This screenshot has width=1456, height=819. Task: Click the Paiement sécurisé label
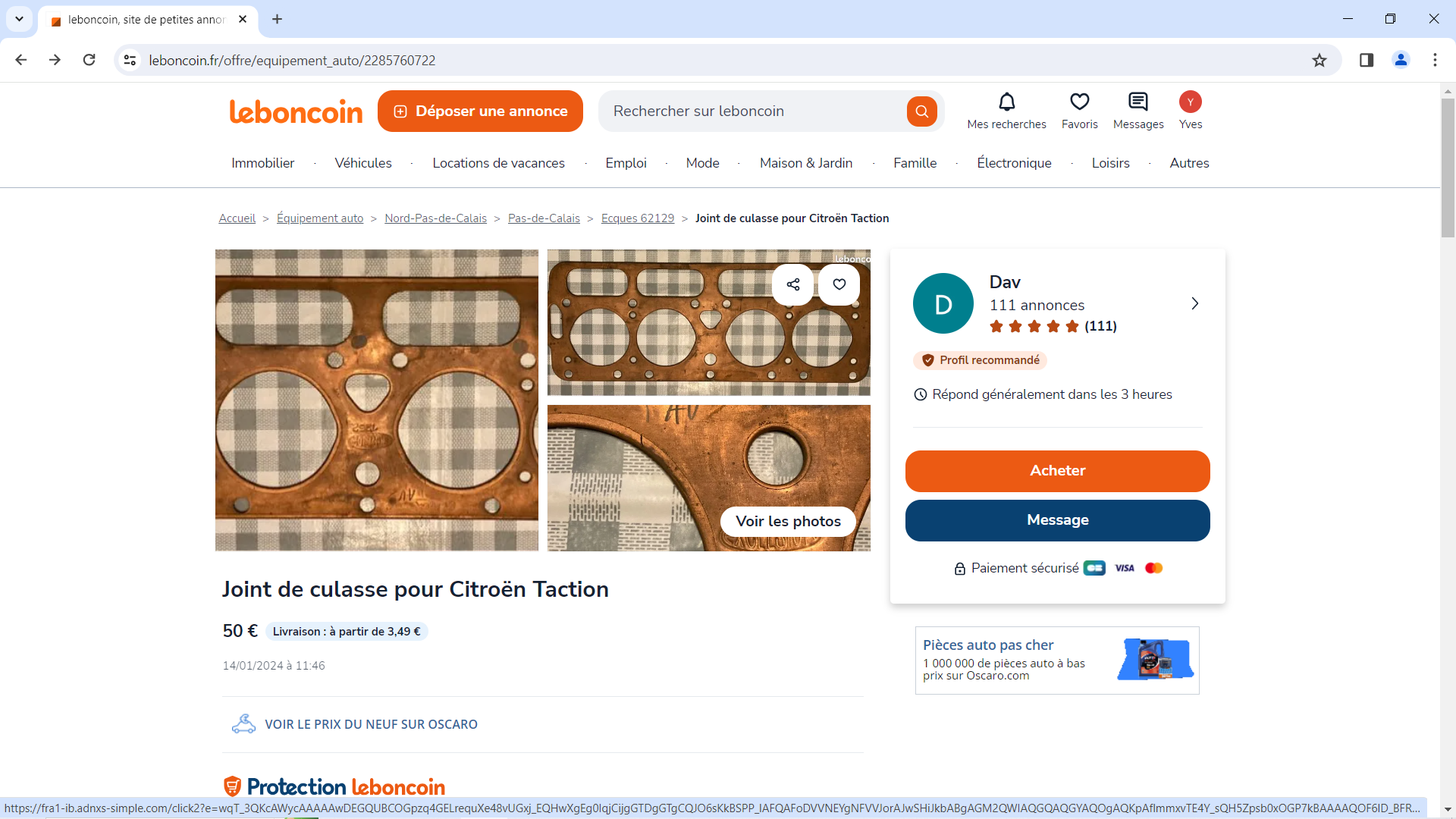pyautogui.click(x=1025, y=568)
